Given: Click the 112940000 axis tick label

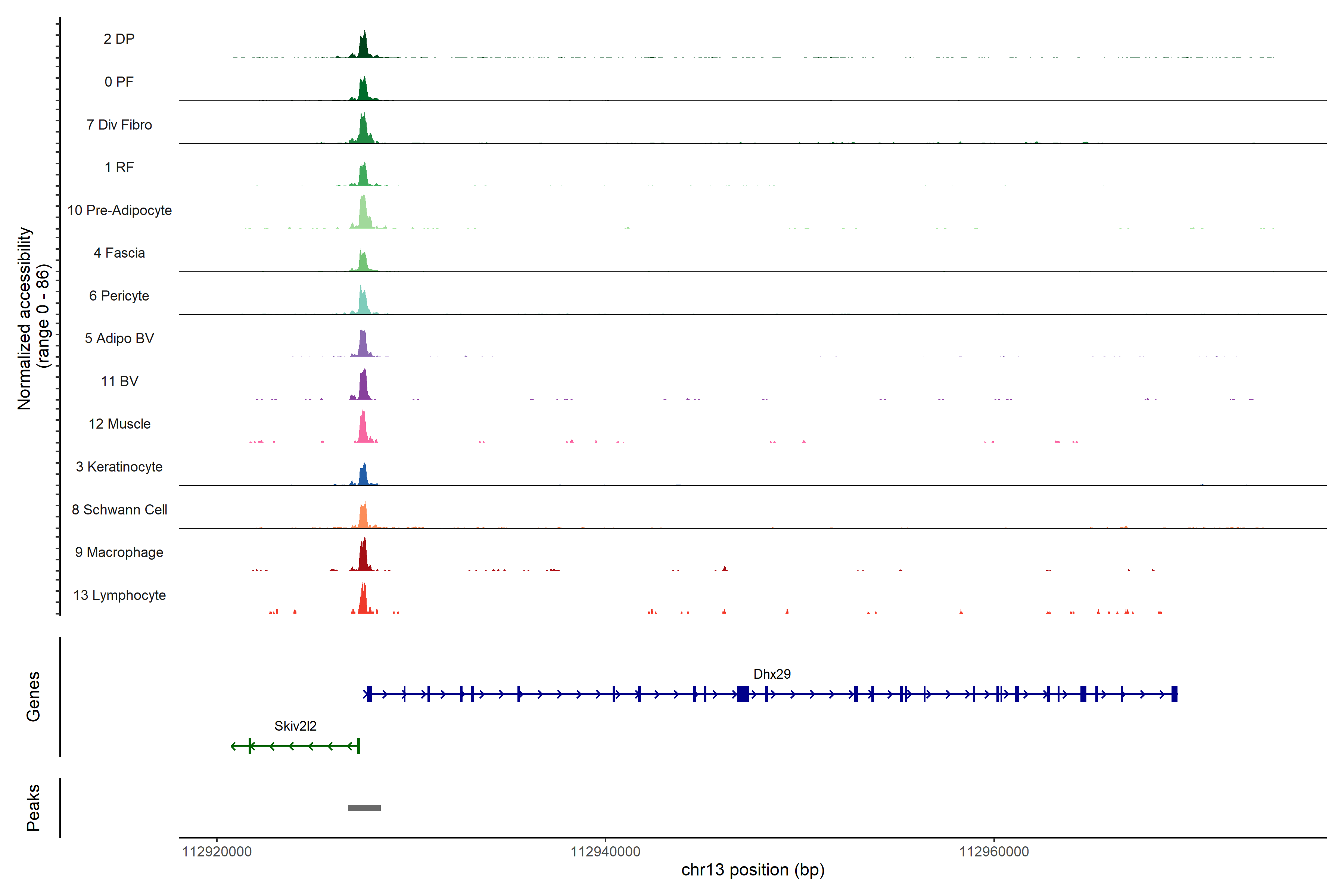Looking at the screenshot, I should click(x=605, y=852).
